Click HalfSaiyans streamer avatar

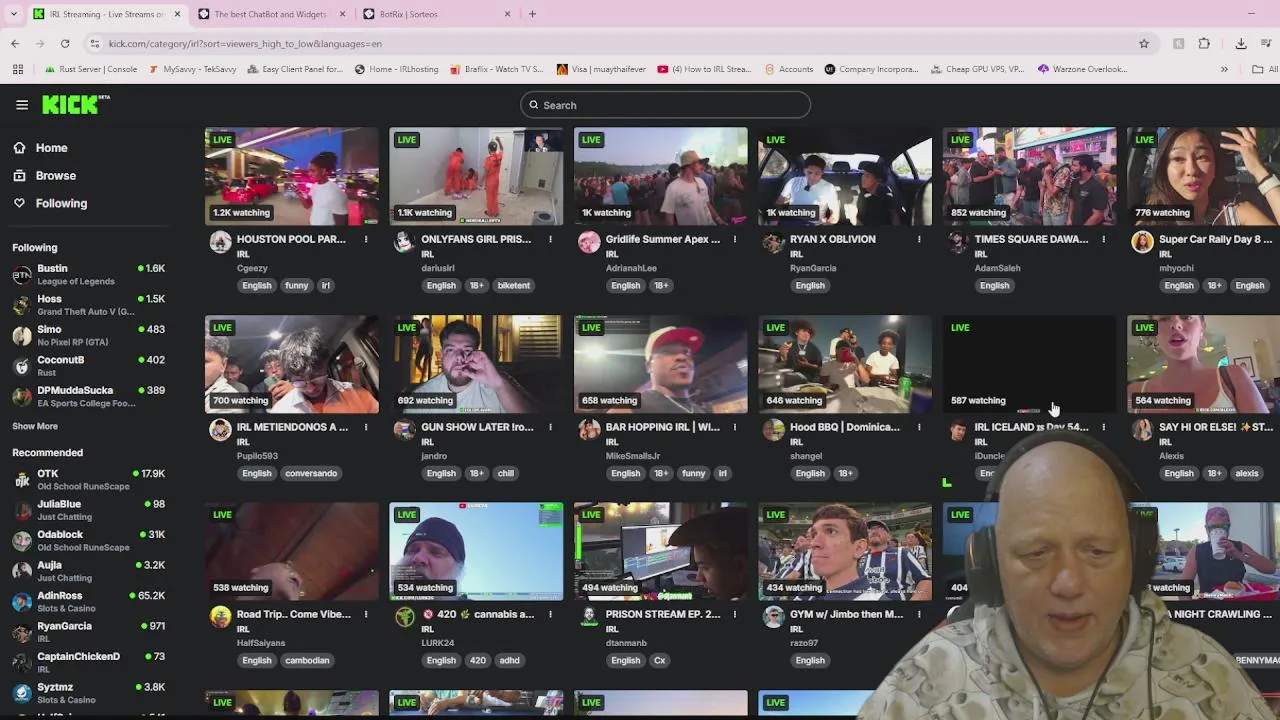[220, 617]
